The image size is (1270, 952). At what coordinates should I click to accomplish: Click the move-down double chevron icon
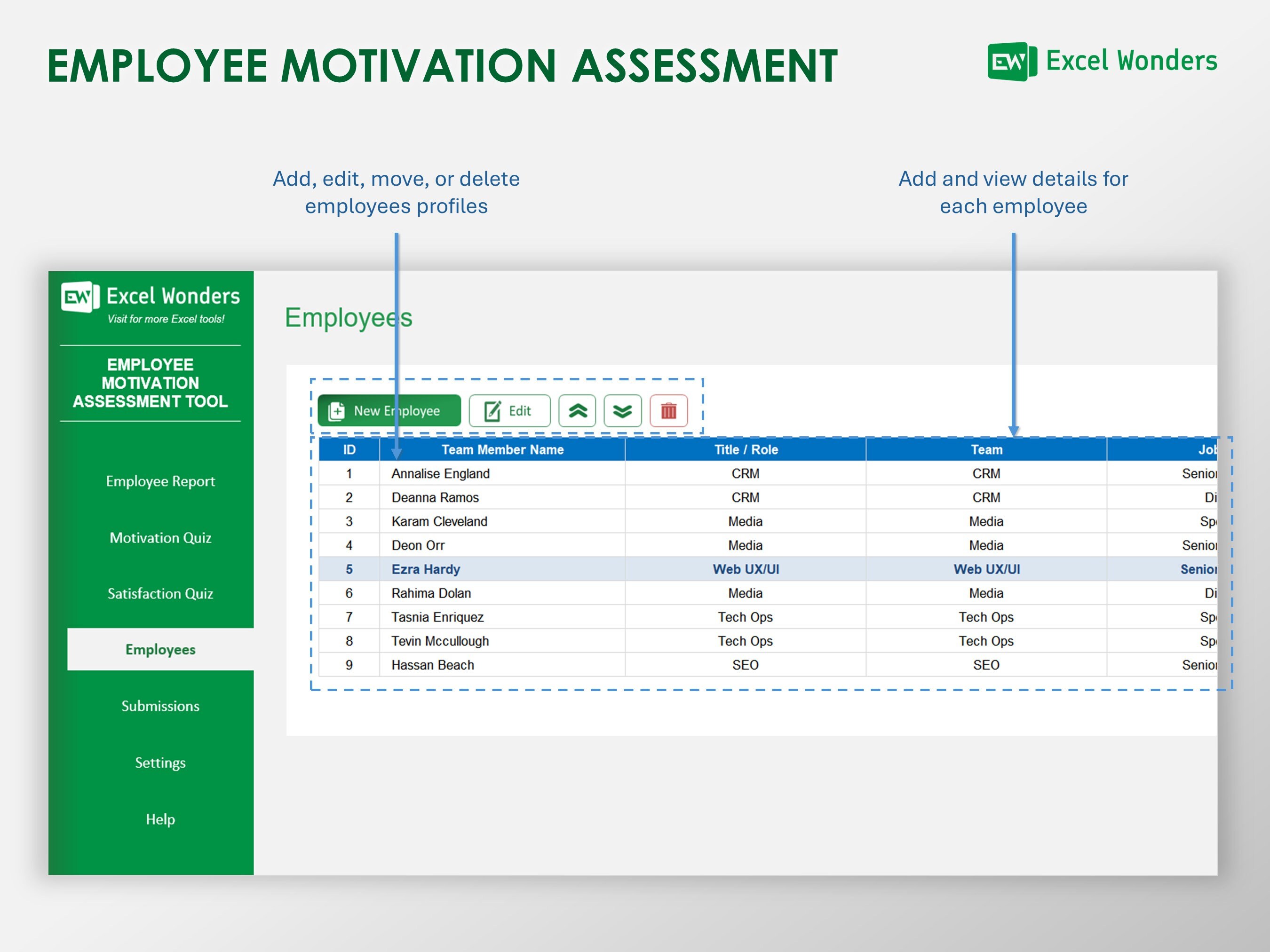pos(622,410)
